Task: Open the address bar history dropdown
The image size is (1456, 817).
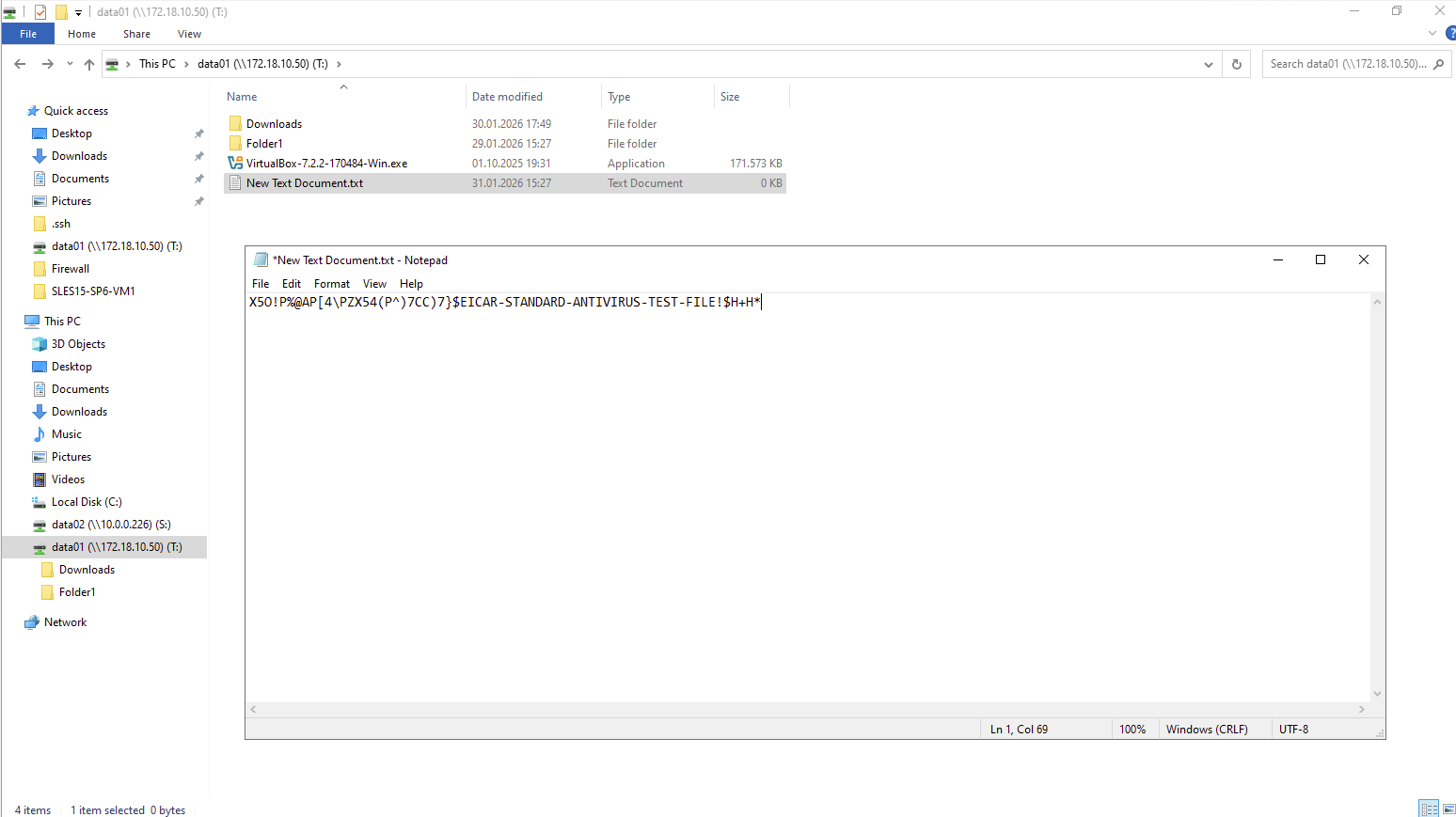Action: [1209, 64]
